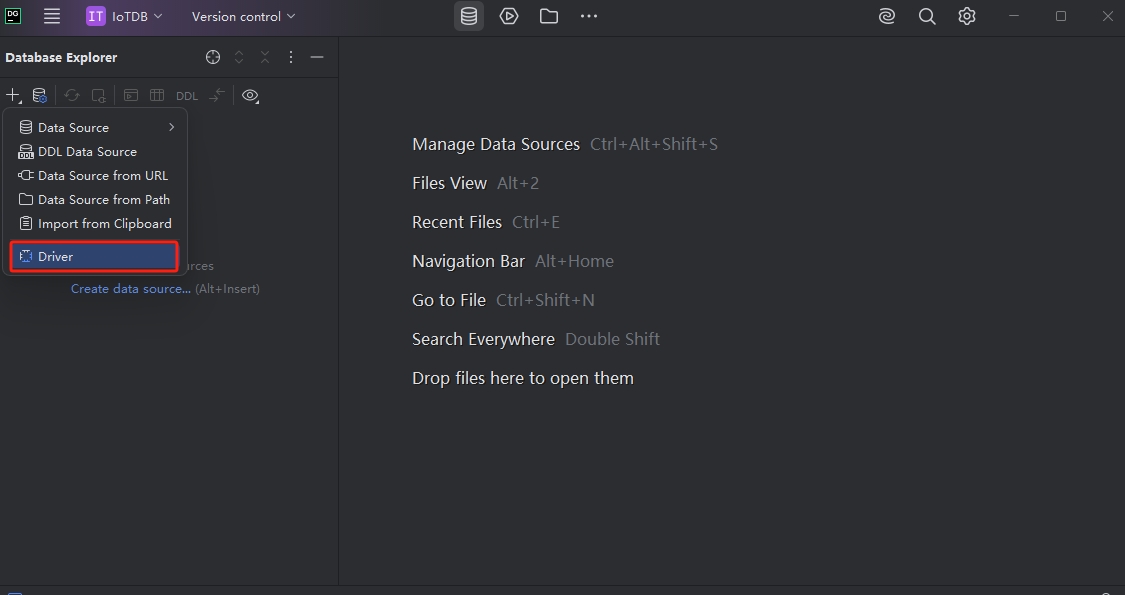Open Database Explorer options (three dots)
1125x595 pixels.
coord(291,58)
